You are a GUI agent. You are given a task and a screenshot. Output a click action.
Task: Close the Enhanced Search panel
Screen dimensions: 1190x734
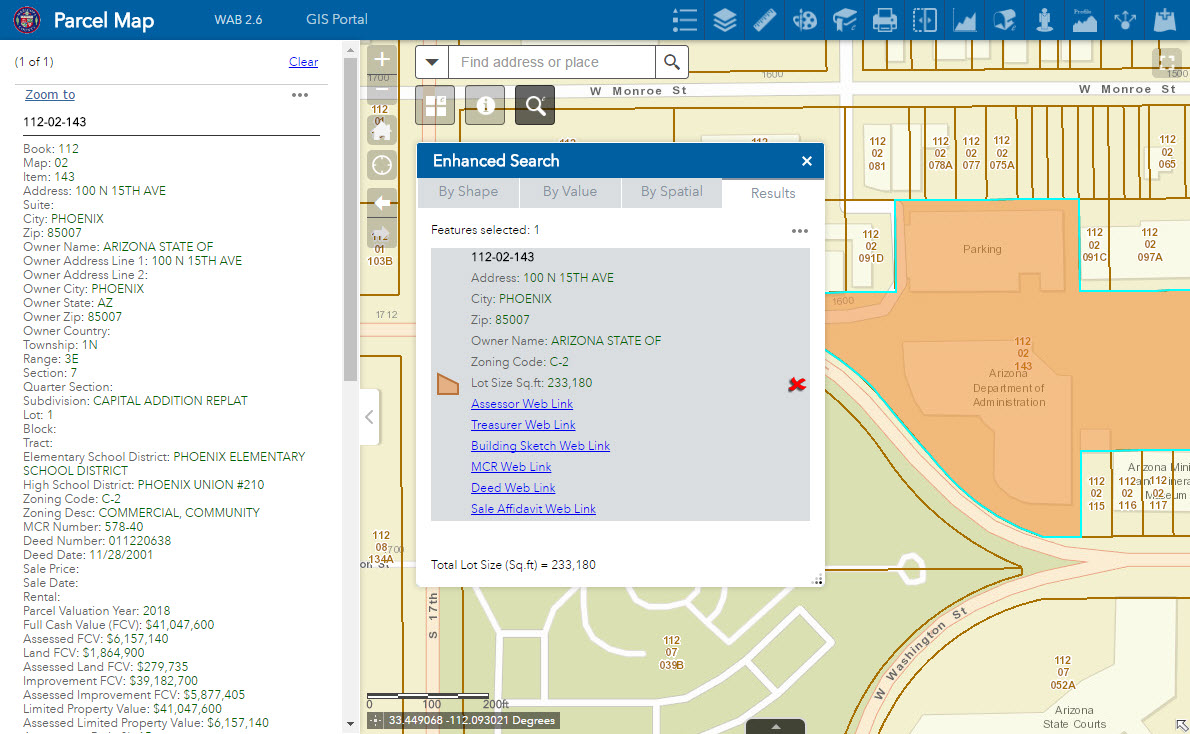(x=807, y=161)
